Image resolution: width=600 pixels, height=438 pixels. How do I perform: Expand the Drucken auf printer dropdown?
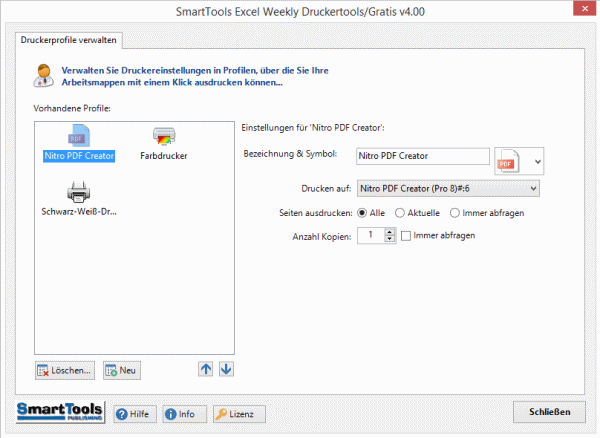448,189
